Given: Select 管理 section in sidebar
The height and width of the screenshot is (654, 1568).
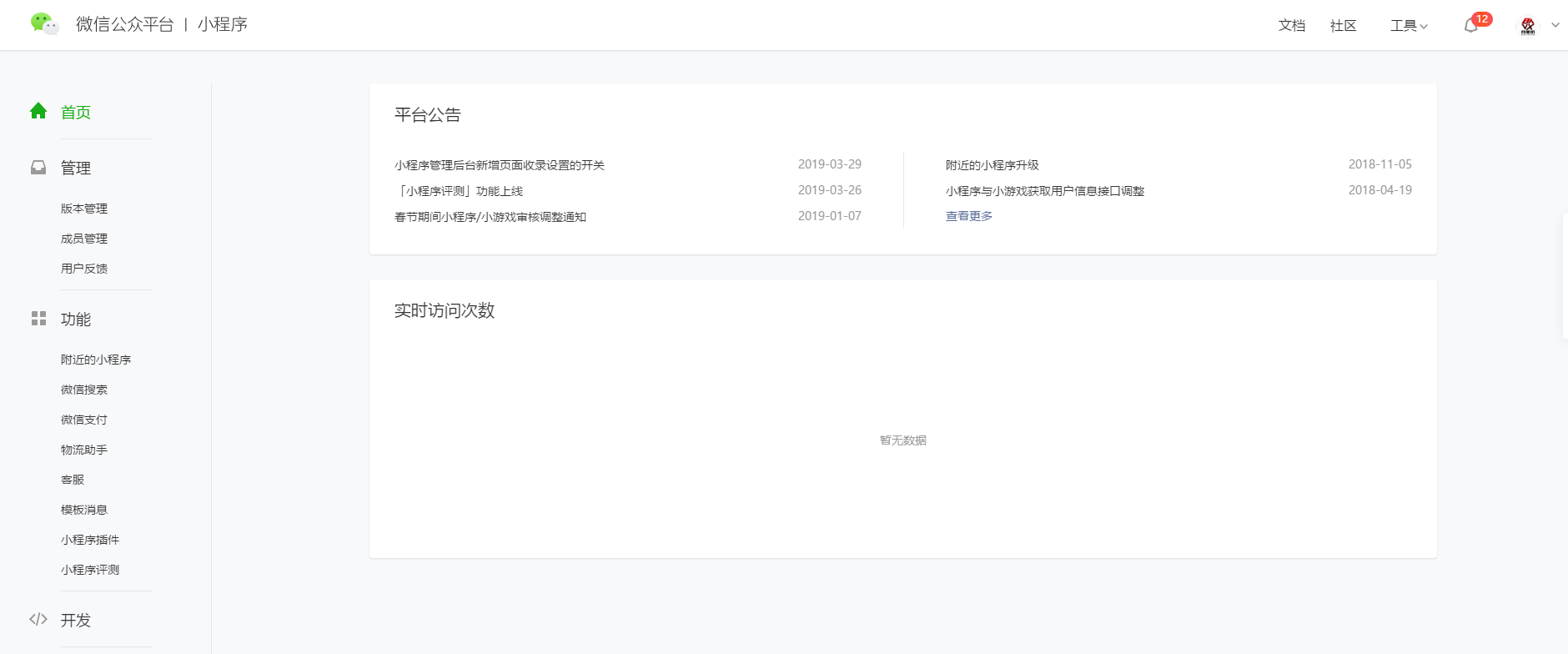Looking at the screenshot, I should tap(76, 168).
